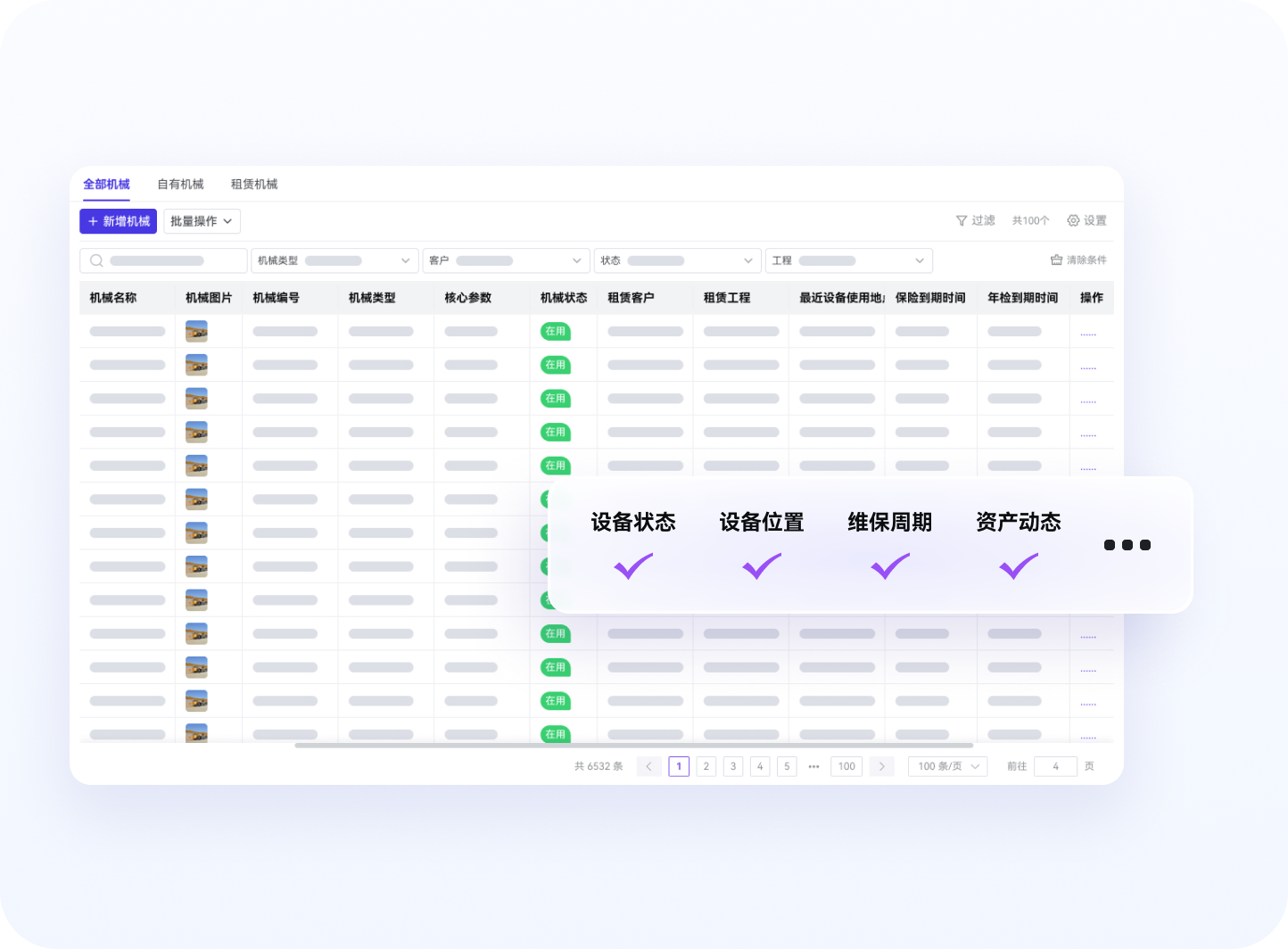The height and width of the screenshot is (949, 1288).
Task: Click the next page arrow
Action: [881, 766]
